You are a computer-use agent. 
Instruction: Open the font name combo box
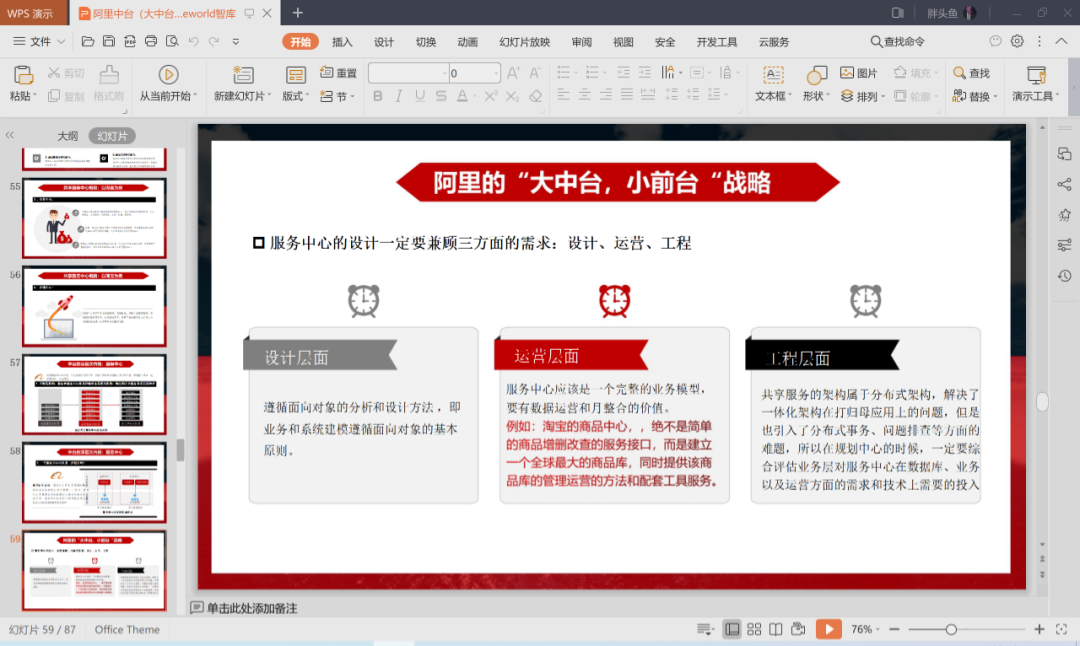pos(408,73)
